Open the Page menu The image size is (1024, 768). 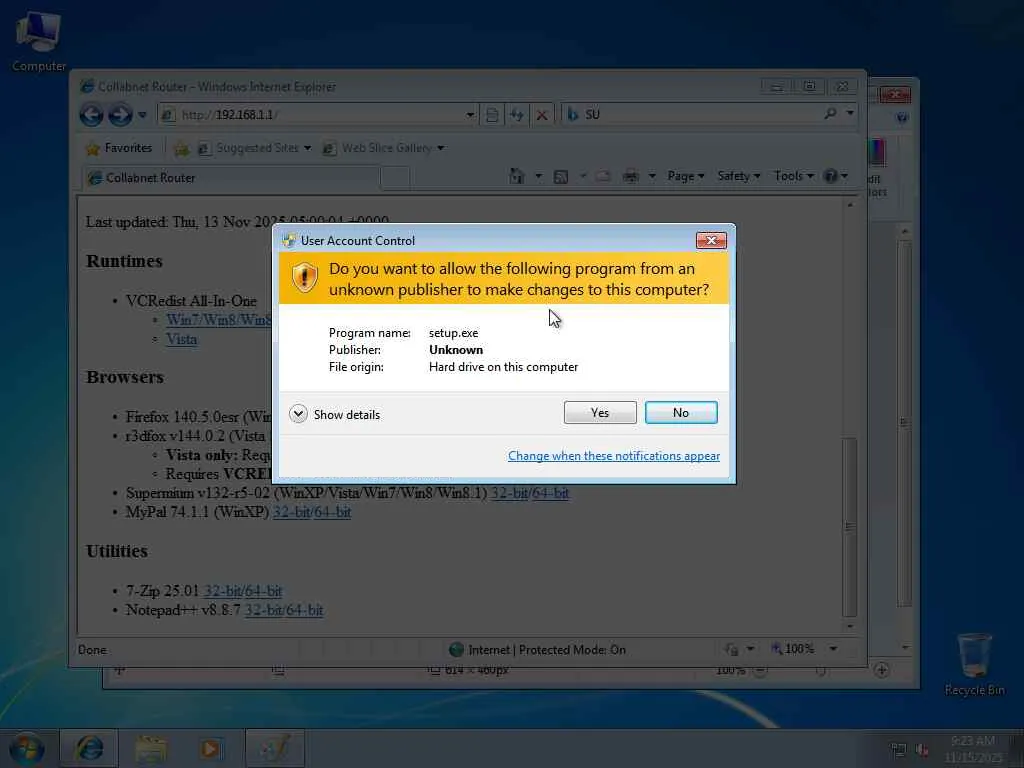[685, 176]
